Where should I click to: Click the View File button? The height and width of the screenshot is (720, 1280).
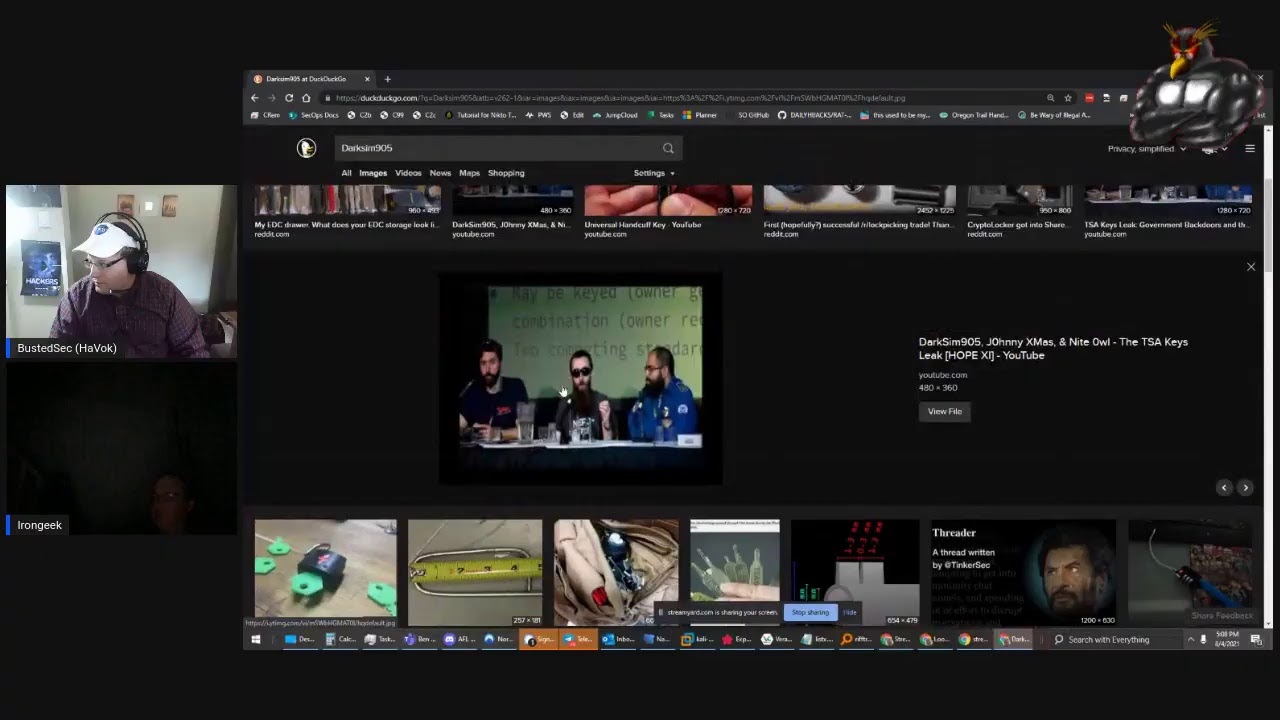click(x=944, y=411)
